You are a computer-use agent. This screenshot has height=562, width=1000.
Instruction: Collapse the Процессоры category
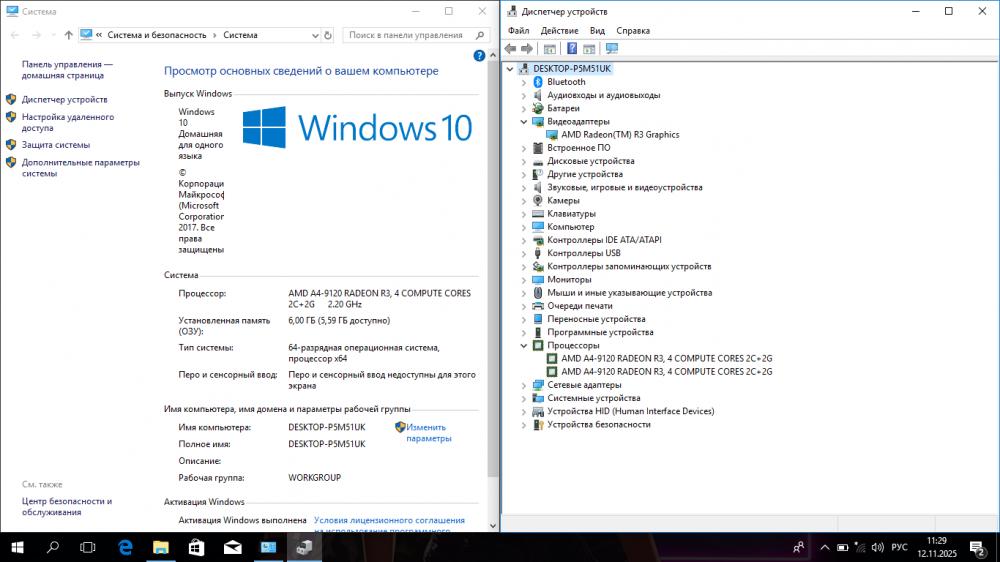524,345
